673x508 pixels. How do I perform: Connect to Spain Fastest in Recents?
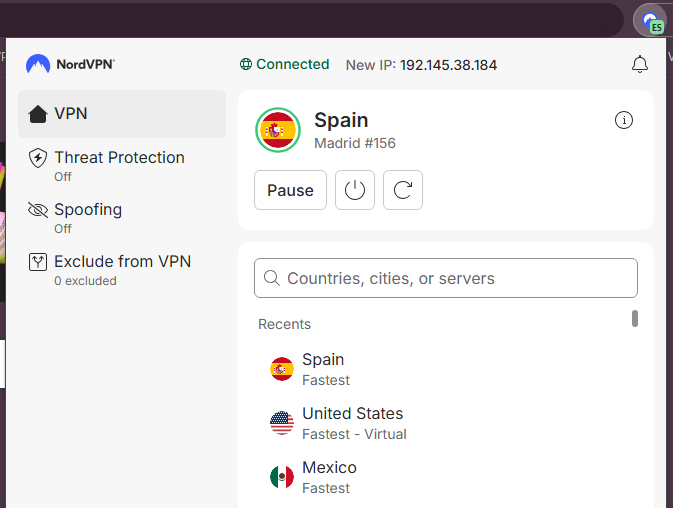pyautogui.click(x=444, y=369)
